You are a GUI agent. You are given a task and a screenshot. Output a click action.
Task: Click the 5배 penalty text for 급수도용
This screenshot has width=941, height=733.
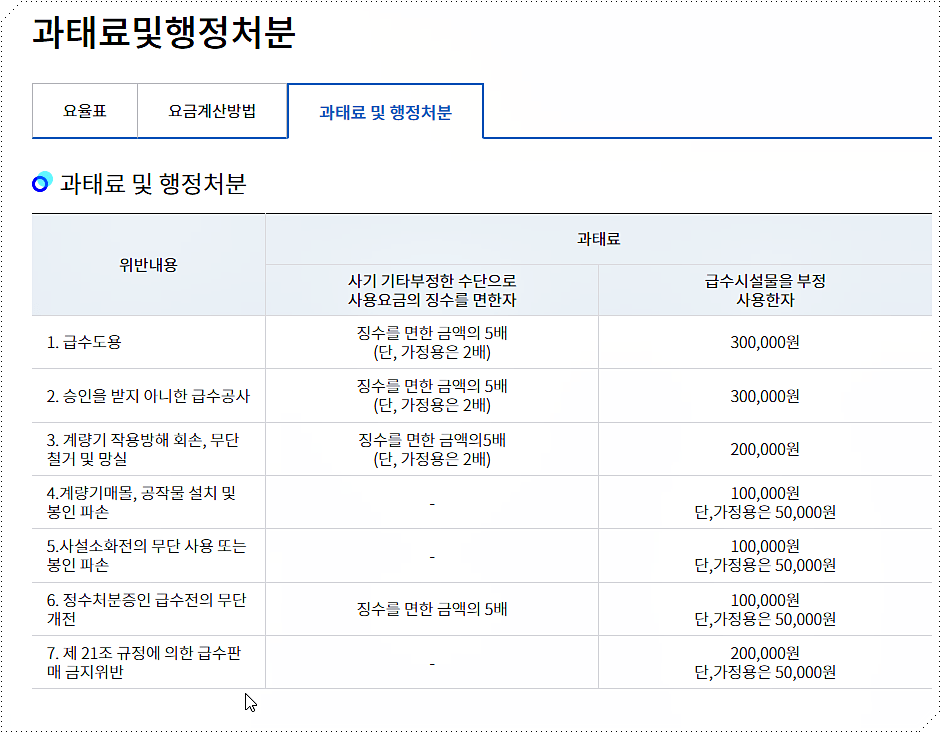click(x=432, y=342)
